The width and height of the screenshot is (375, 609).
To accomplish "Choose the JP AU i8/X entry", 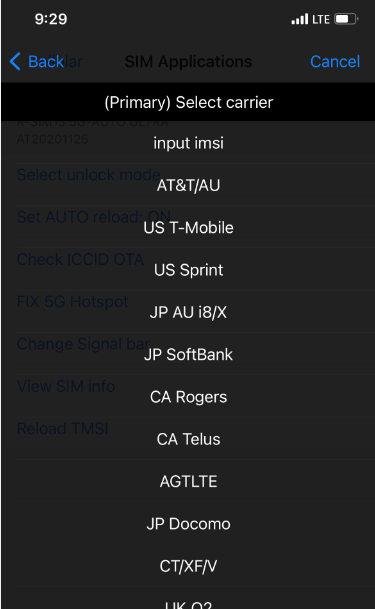I will [x=188, y=312].
